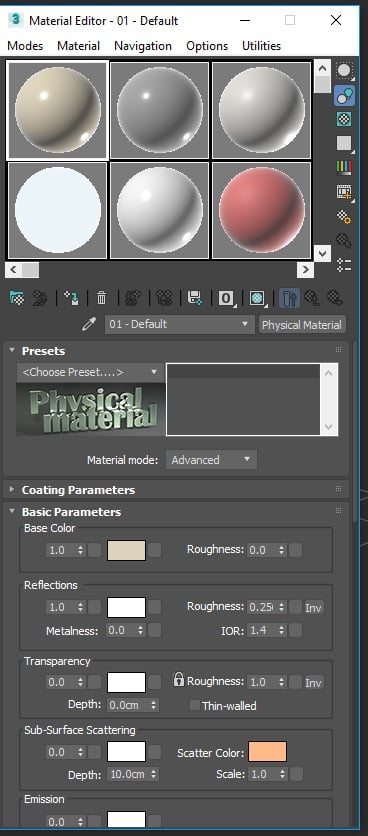
Task: Click Select by Material icon
Action: tap(345, 240)
